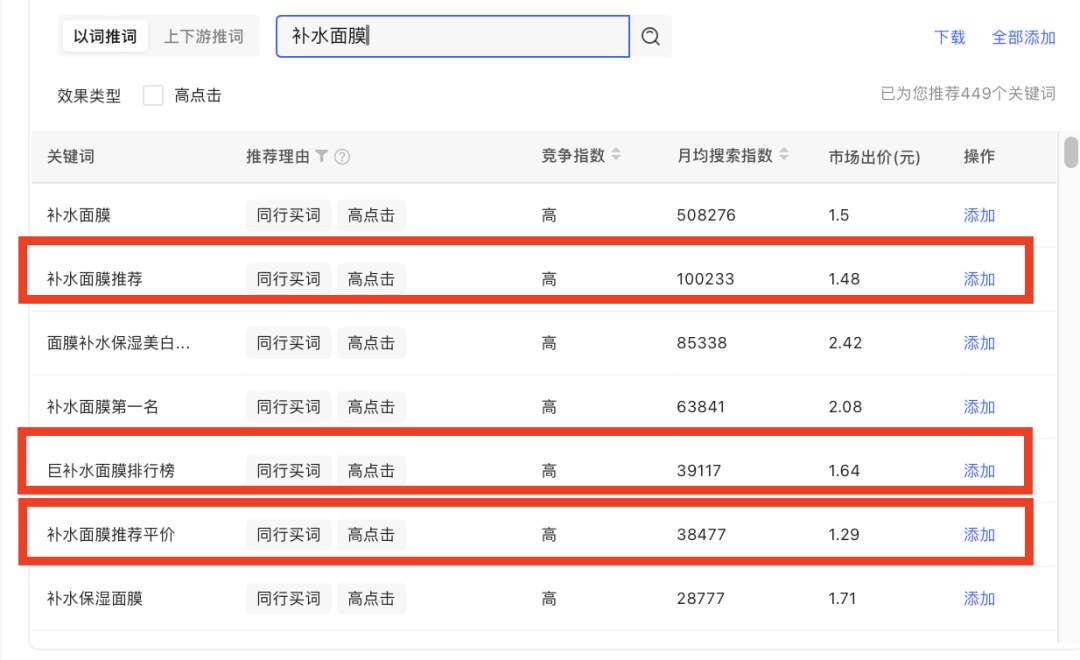Add keyword 巨补水面膜排行榜

click(x=979, y=471)
